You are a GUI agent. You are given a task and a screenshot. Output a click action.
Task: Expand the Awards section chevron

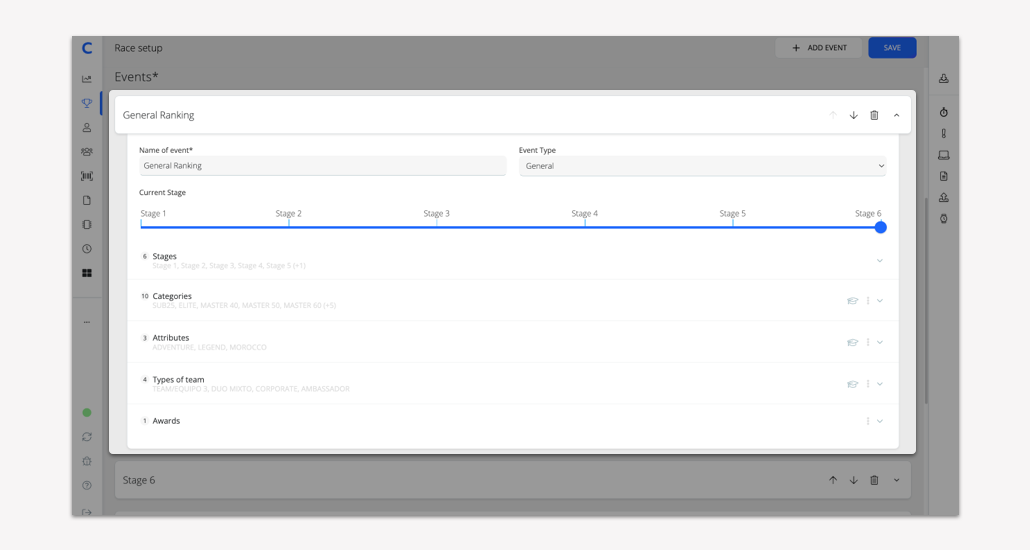click(880, 421)
